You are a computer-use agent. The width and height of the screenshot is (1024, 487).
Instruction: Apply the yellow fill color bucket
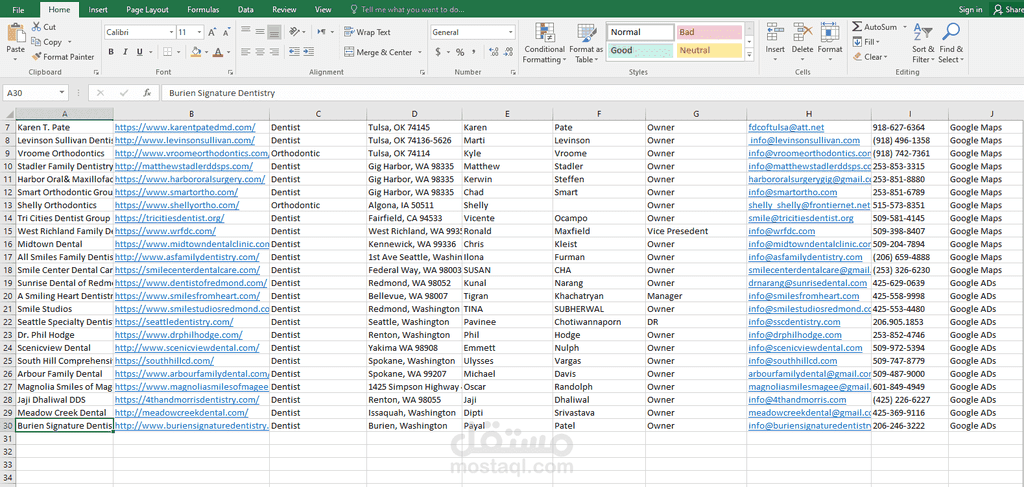196,52
